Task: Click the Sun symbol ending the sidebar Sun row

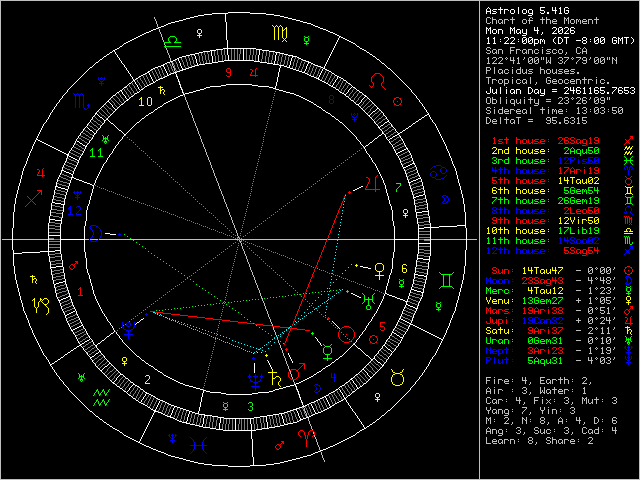Action: tap(629, 271)
